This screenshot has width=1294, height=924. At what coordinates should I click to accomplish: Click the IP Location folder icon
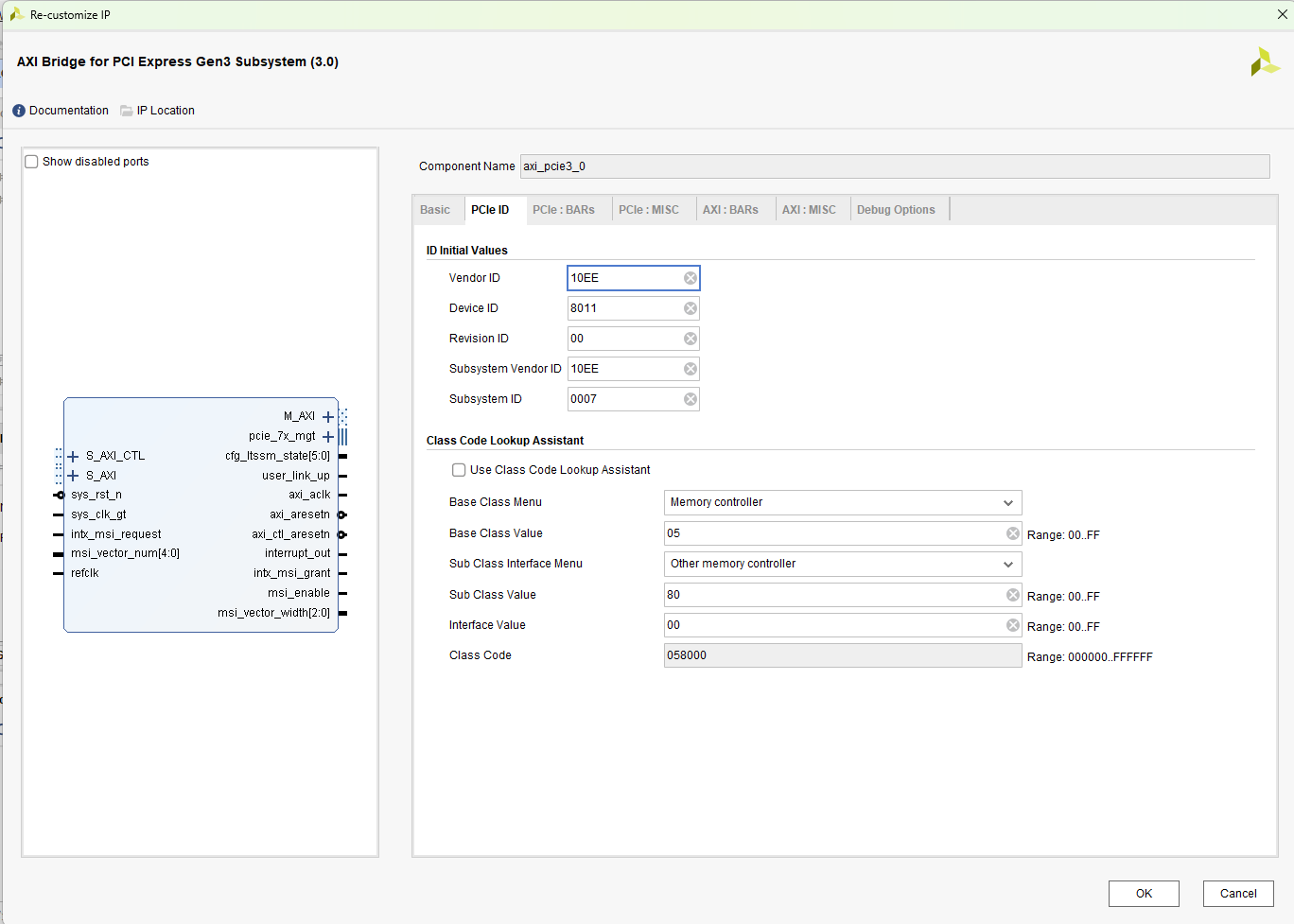127,111
